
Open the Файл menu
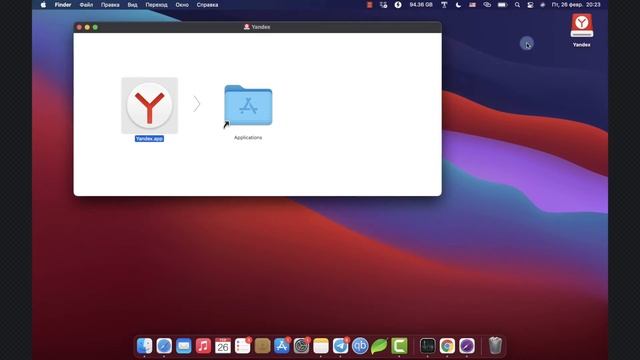click(86, 5)
